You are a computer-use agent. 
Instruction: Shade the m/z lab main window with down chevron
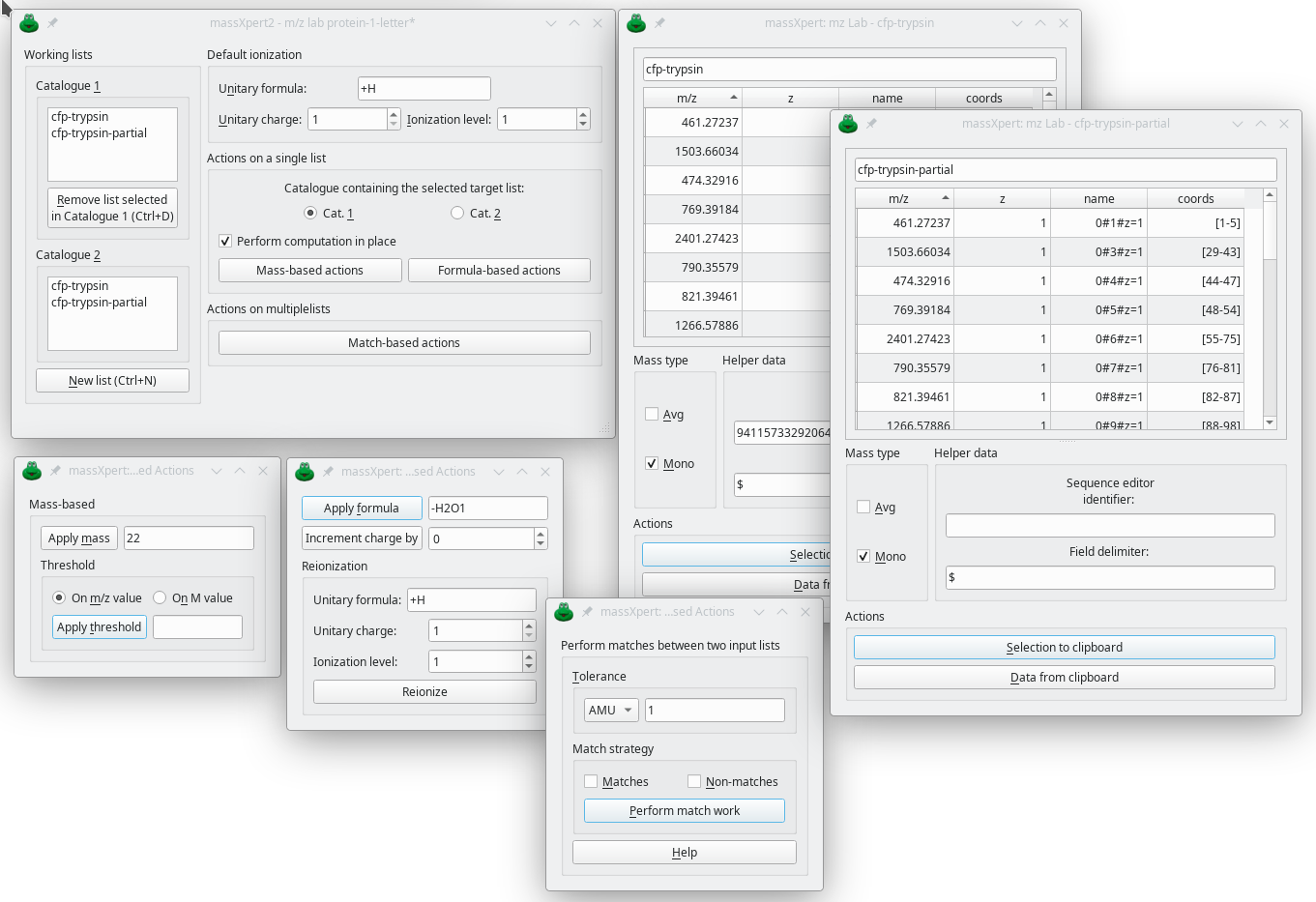551,23
